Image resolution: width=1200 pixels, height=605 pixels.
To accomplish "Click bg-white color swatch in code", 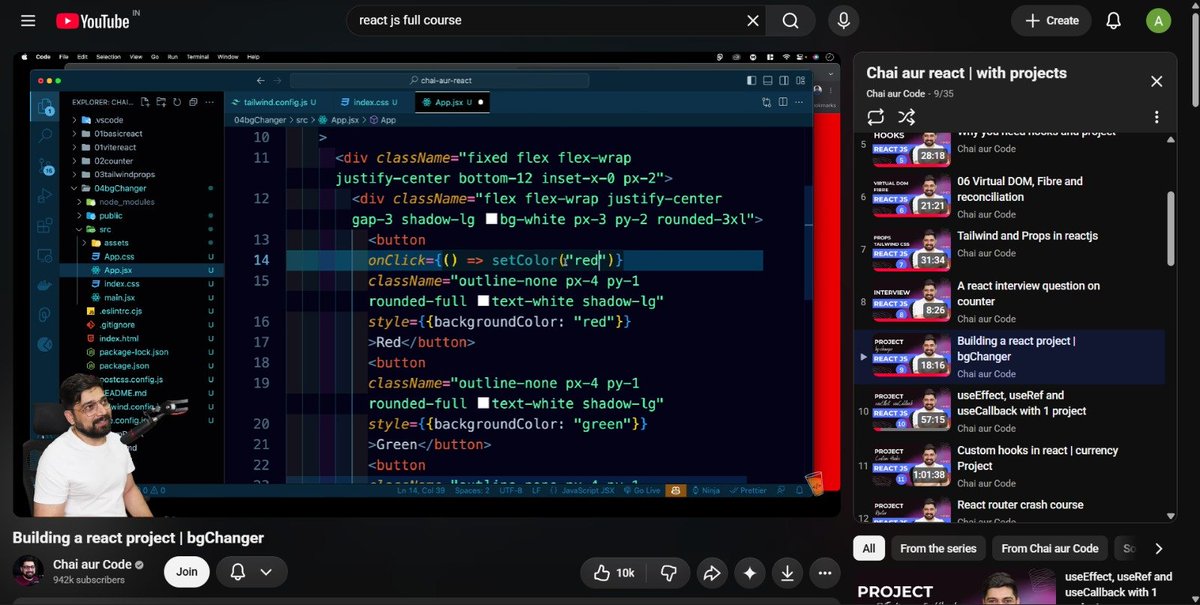I will coord(491,219).
